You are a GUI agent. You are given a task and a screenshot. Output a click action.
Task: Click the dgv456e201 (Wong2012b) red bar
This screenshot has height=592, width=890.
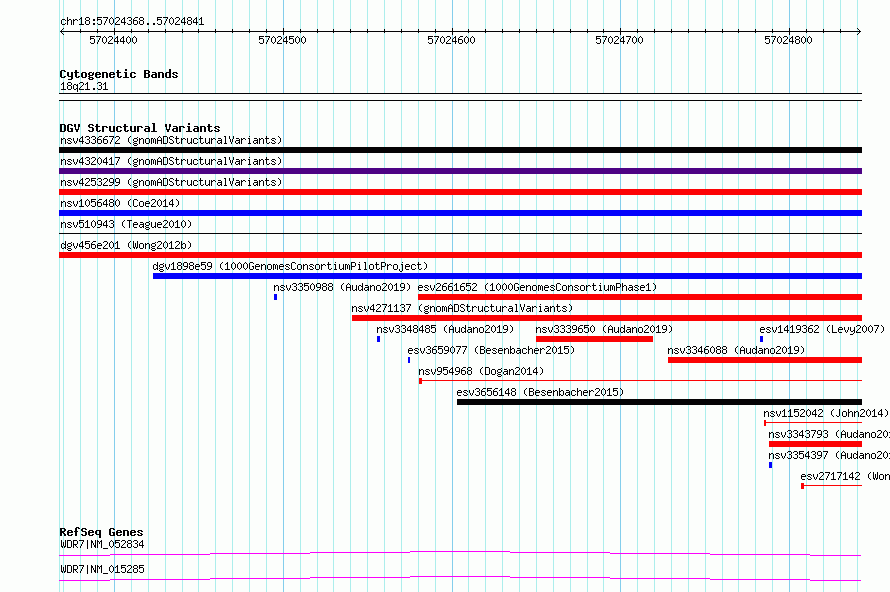tap(460, 255)
